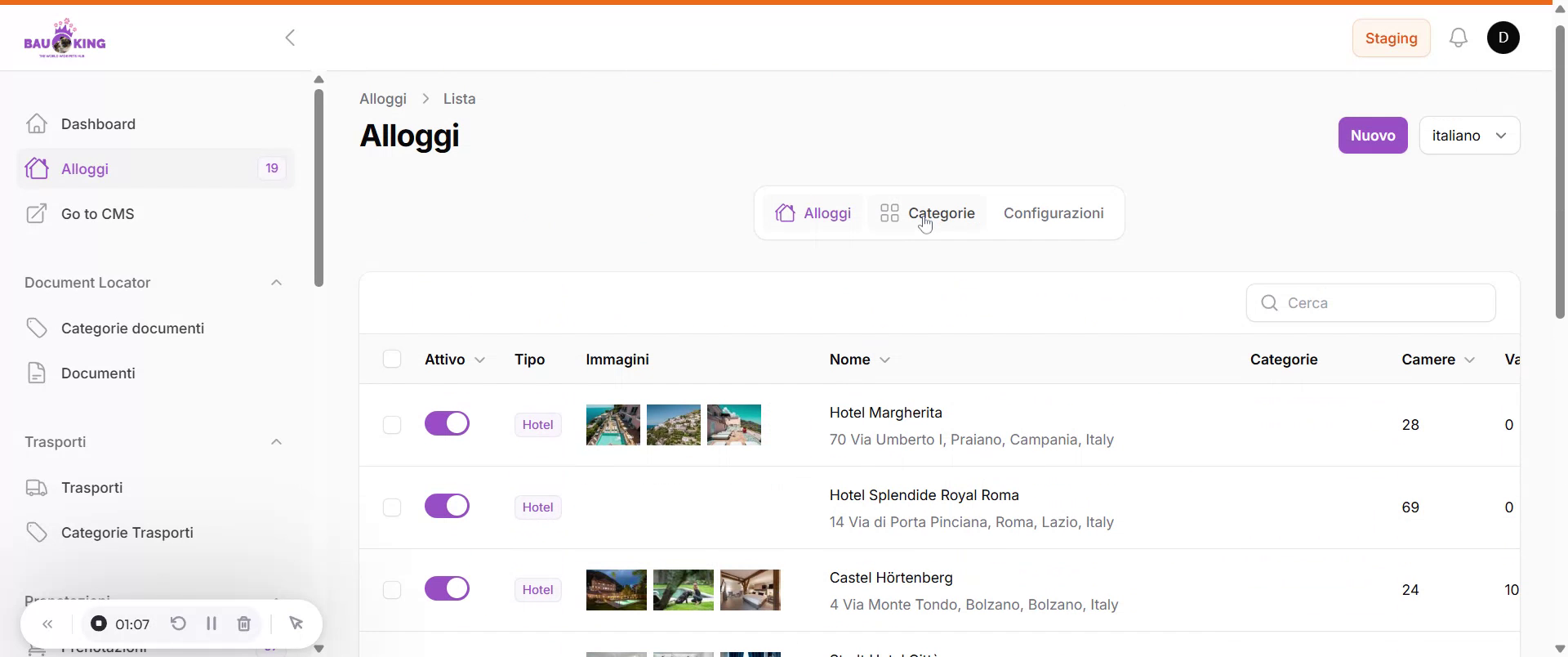Click the Bau King logo
This screenshot has width=1568, height=657.
(65, 38)
